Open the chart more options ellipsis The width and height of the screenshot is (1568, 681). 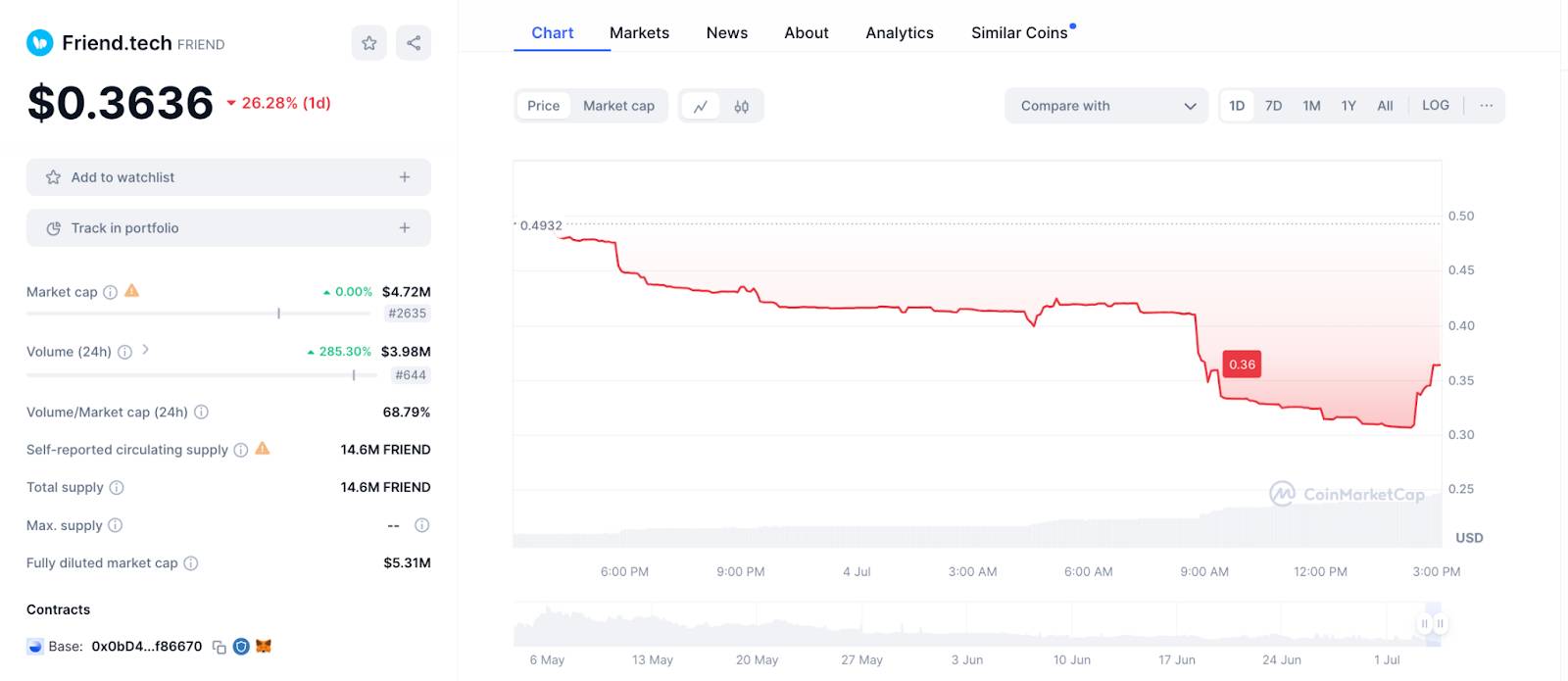point(1487,106)
